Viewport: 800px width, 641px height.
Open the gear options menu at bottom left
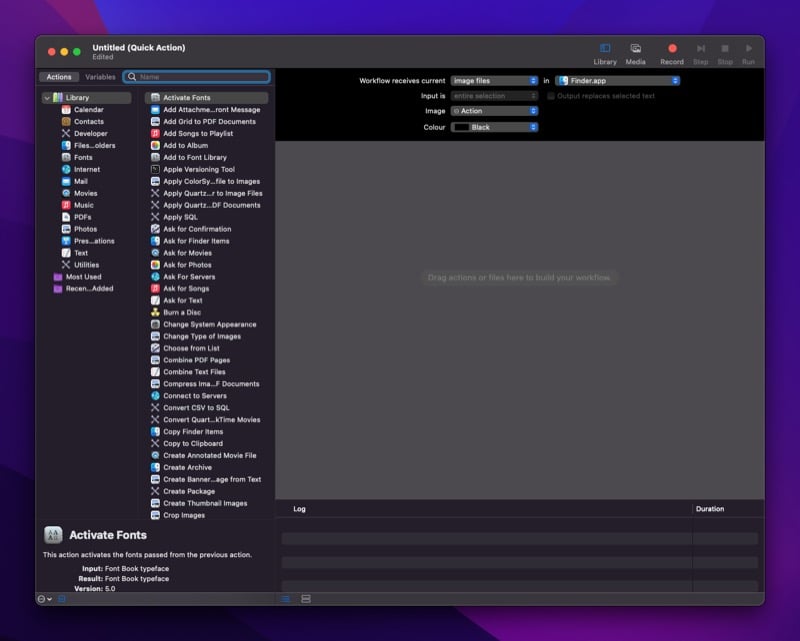tap(41, 599)
